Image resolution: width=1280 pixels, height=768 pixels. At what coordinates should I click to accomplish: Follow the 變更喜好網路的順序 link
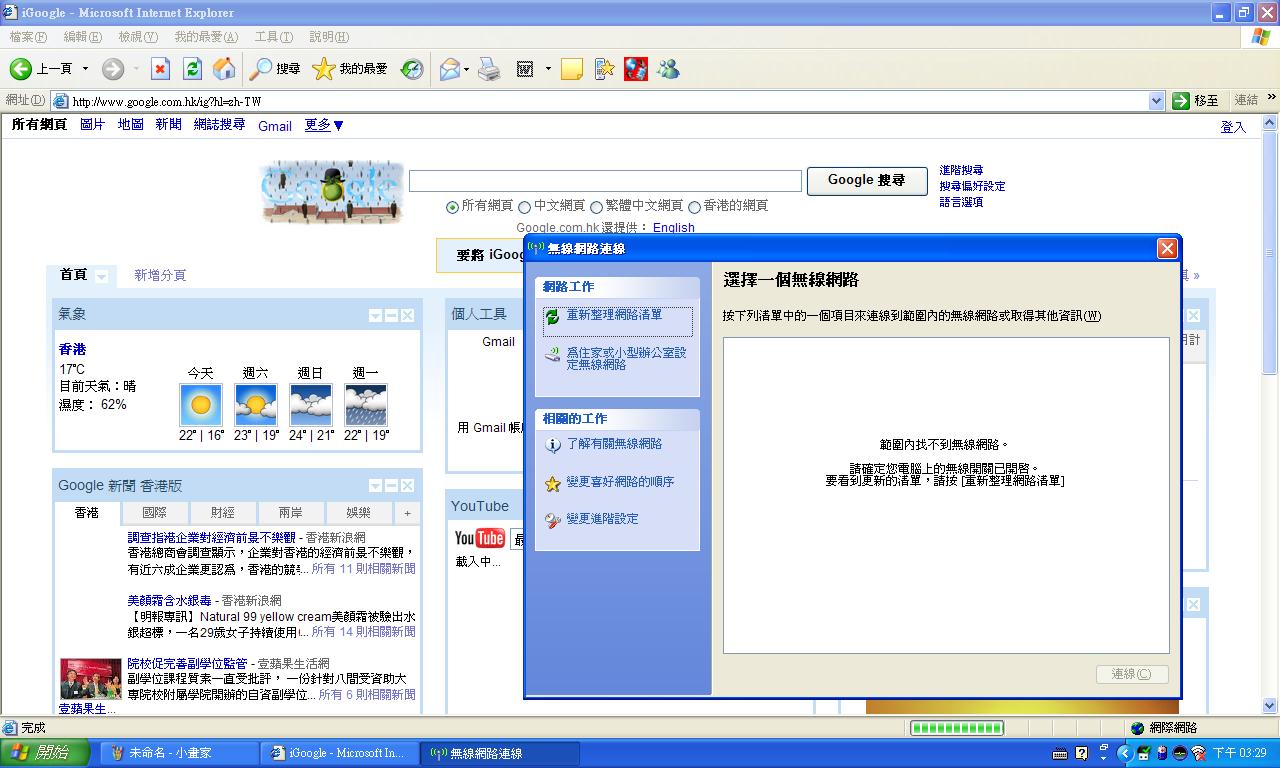click(620, 482)
